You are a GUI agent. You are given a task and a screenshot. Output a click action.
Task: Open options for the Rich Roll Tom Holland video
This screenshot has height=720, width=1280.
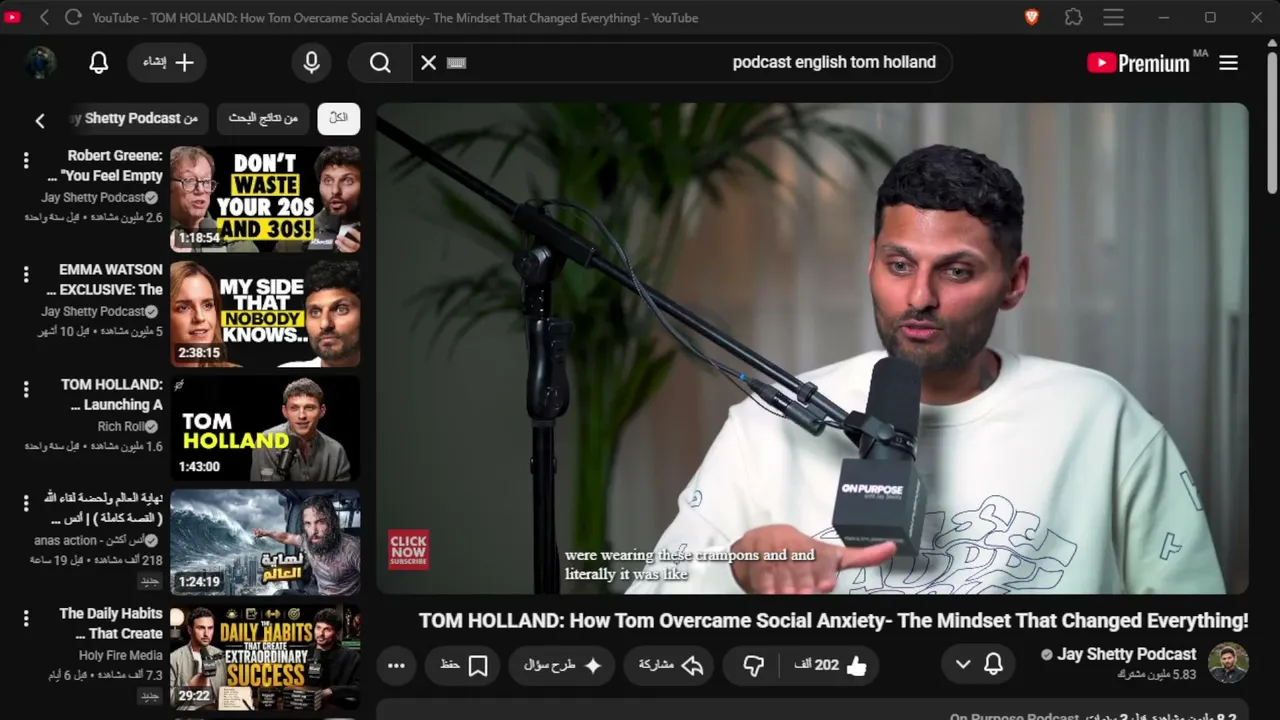coord(26,389)
